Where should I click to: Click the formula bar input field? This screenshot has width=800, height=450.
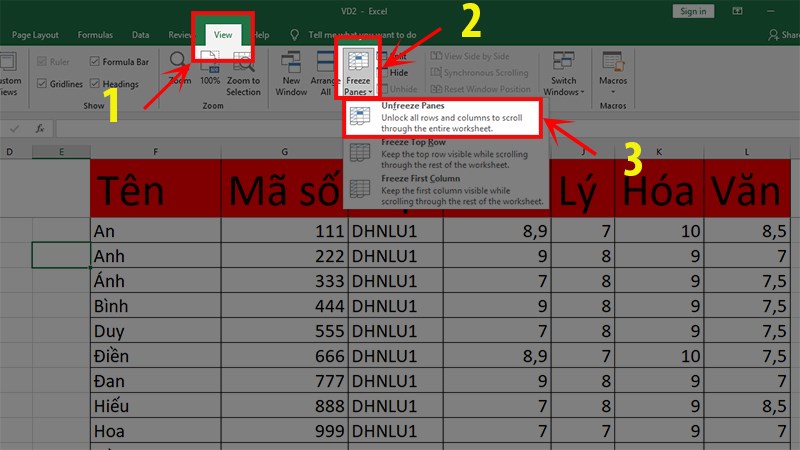click(x=428, y=129)
